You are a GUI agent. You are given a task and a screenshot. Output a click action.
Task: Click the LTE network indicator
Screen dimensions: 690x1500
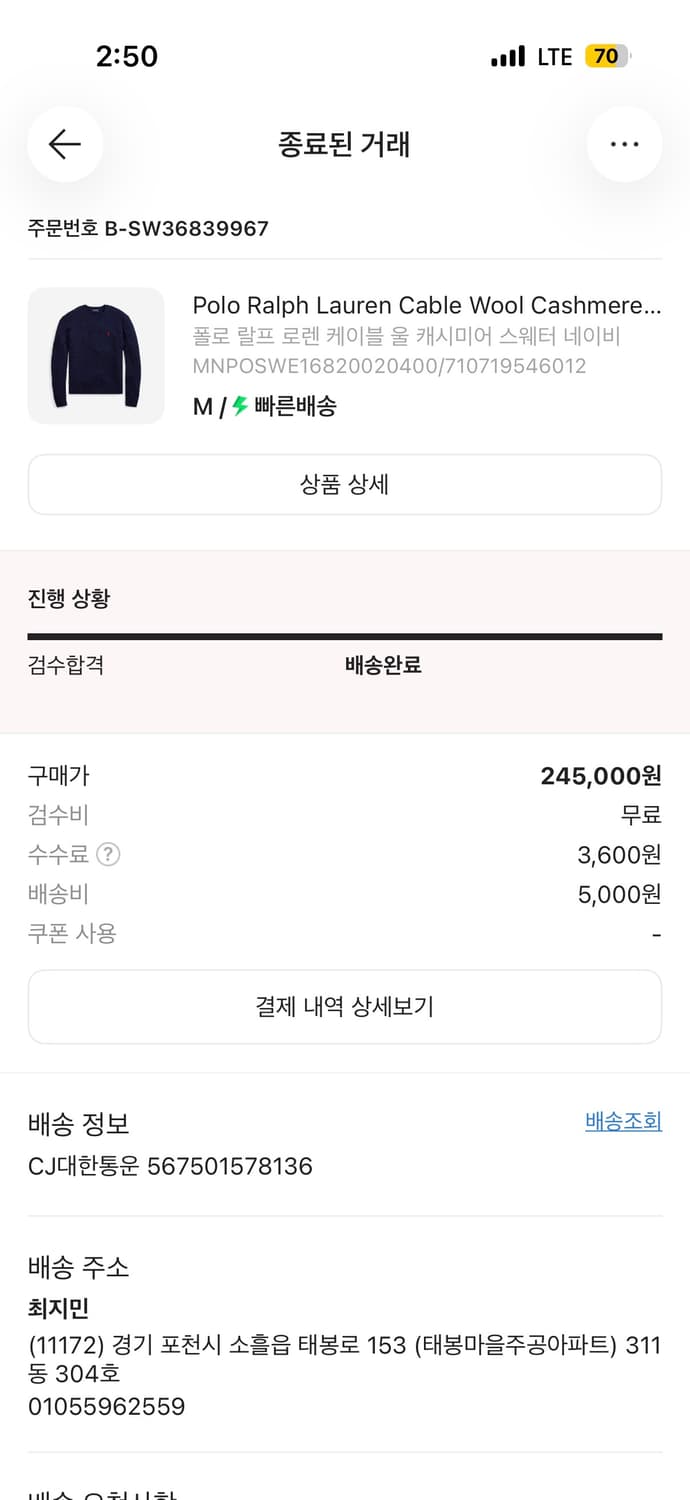click(x=553, y=57)
